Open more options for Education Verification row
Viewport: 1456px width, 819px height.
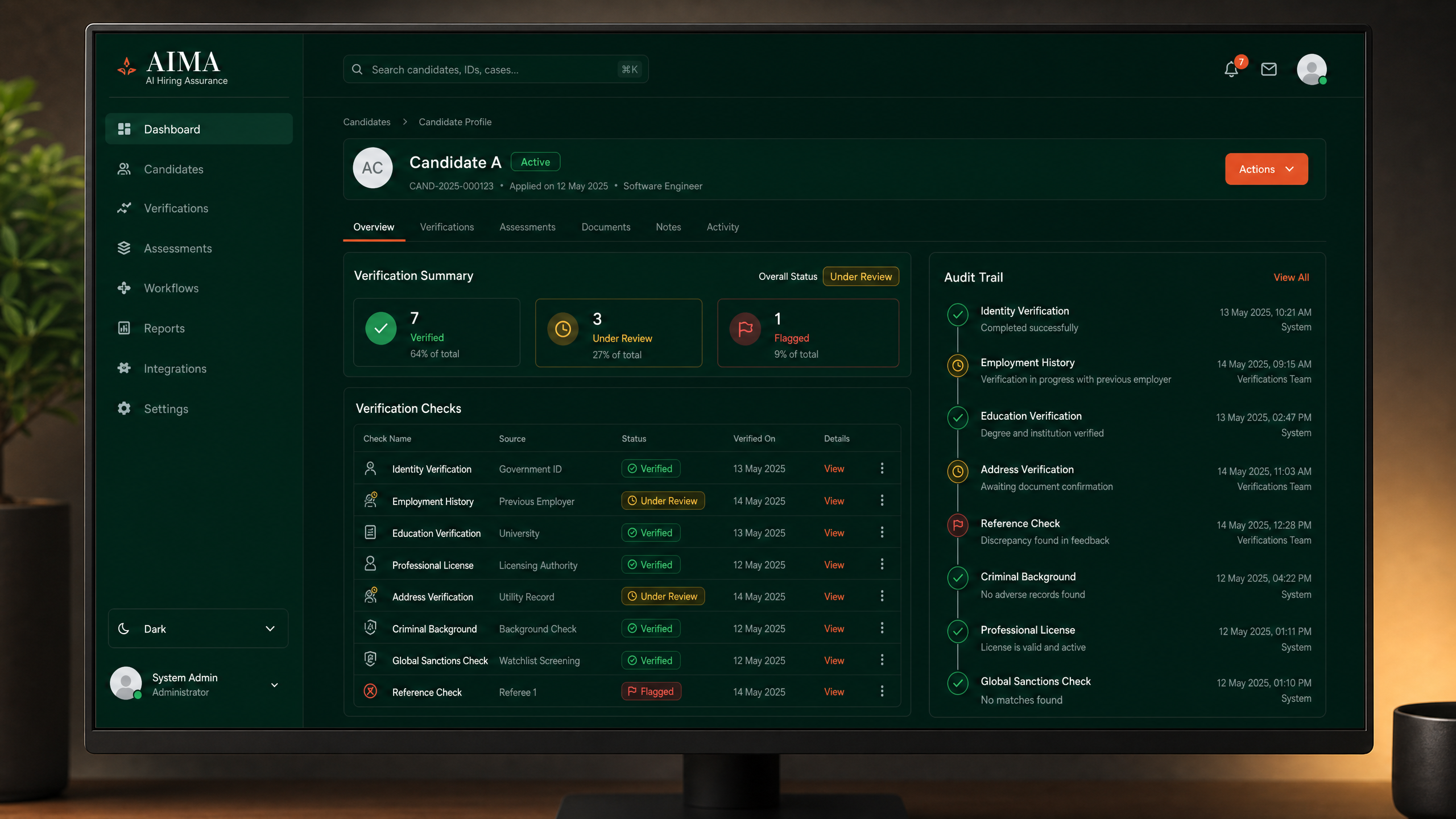point(882,532)
